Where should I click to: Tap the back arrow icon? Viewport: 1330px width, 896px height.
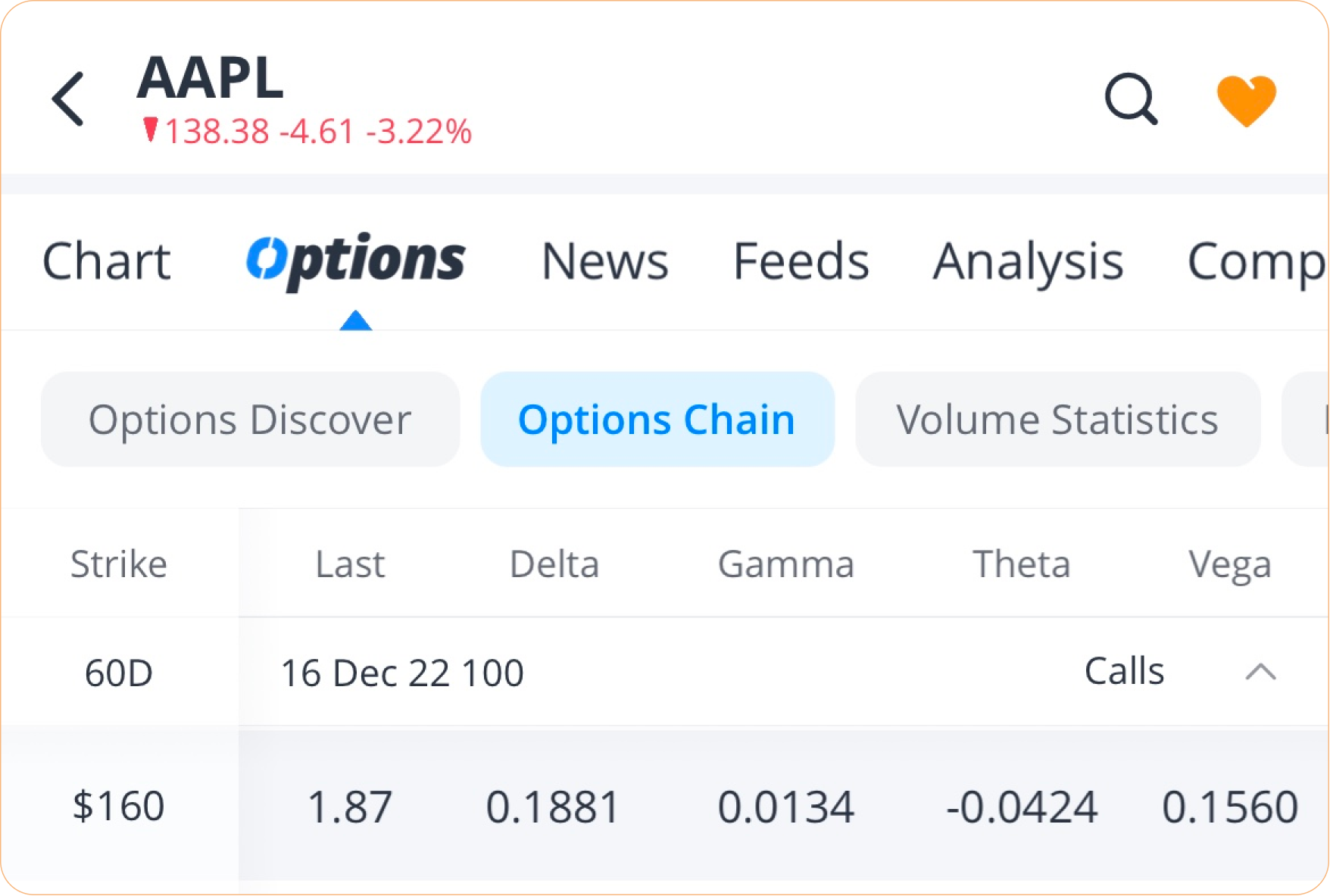click(68, 98)
